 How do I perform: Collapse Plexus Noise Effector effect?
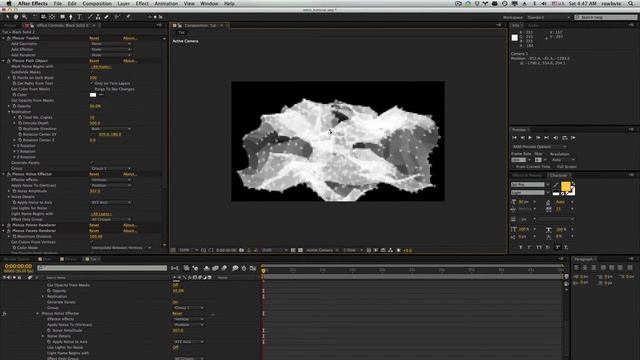click(x=4, y=174)
